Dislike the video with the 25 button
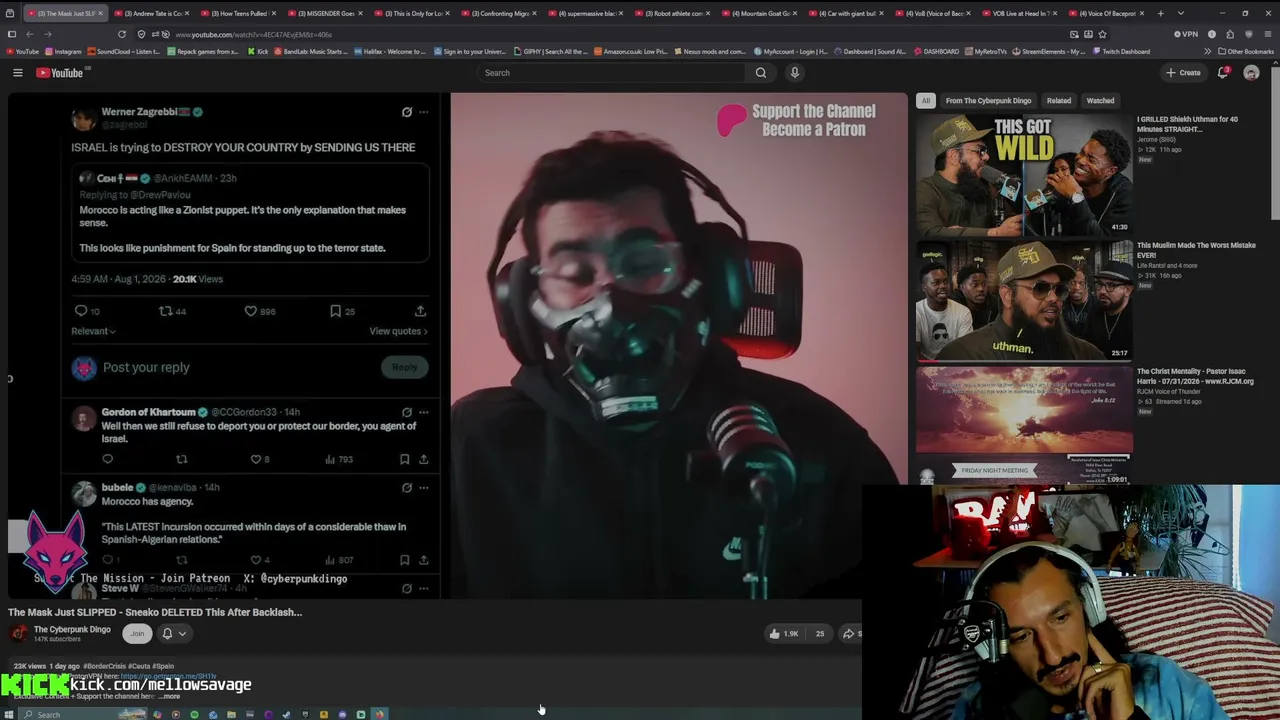 point(820,633)
